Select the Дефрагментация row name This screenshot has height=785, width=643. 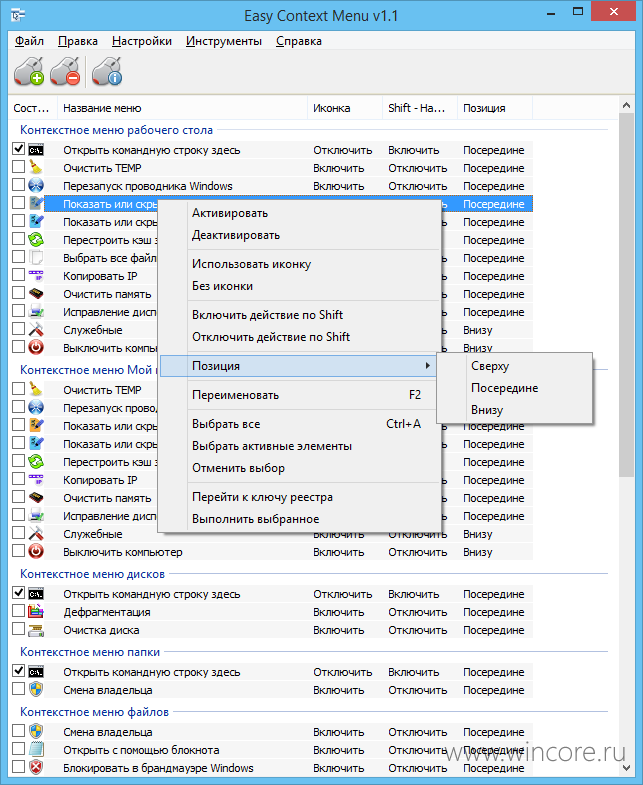(x=107, y=612)
